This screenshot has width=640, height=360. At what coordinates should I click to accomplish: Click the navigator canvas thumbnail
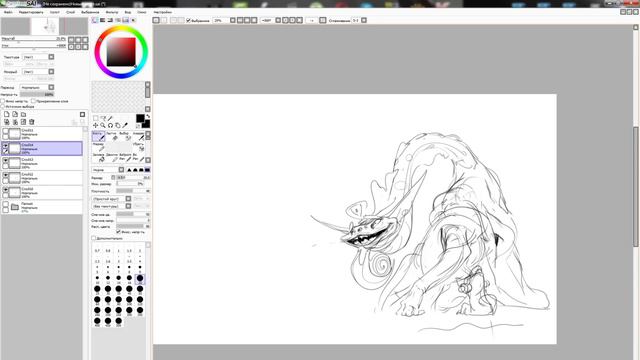pos(44,26)
